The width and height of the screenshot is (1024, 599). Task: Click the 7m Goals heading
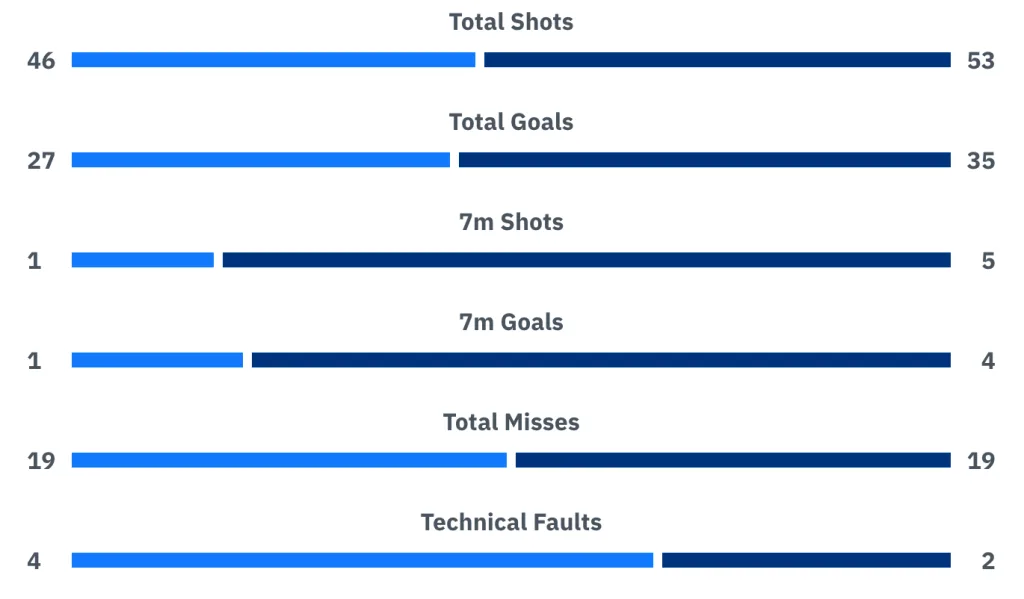pos(511,322)
